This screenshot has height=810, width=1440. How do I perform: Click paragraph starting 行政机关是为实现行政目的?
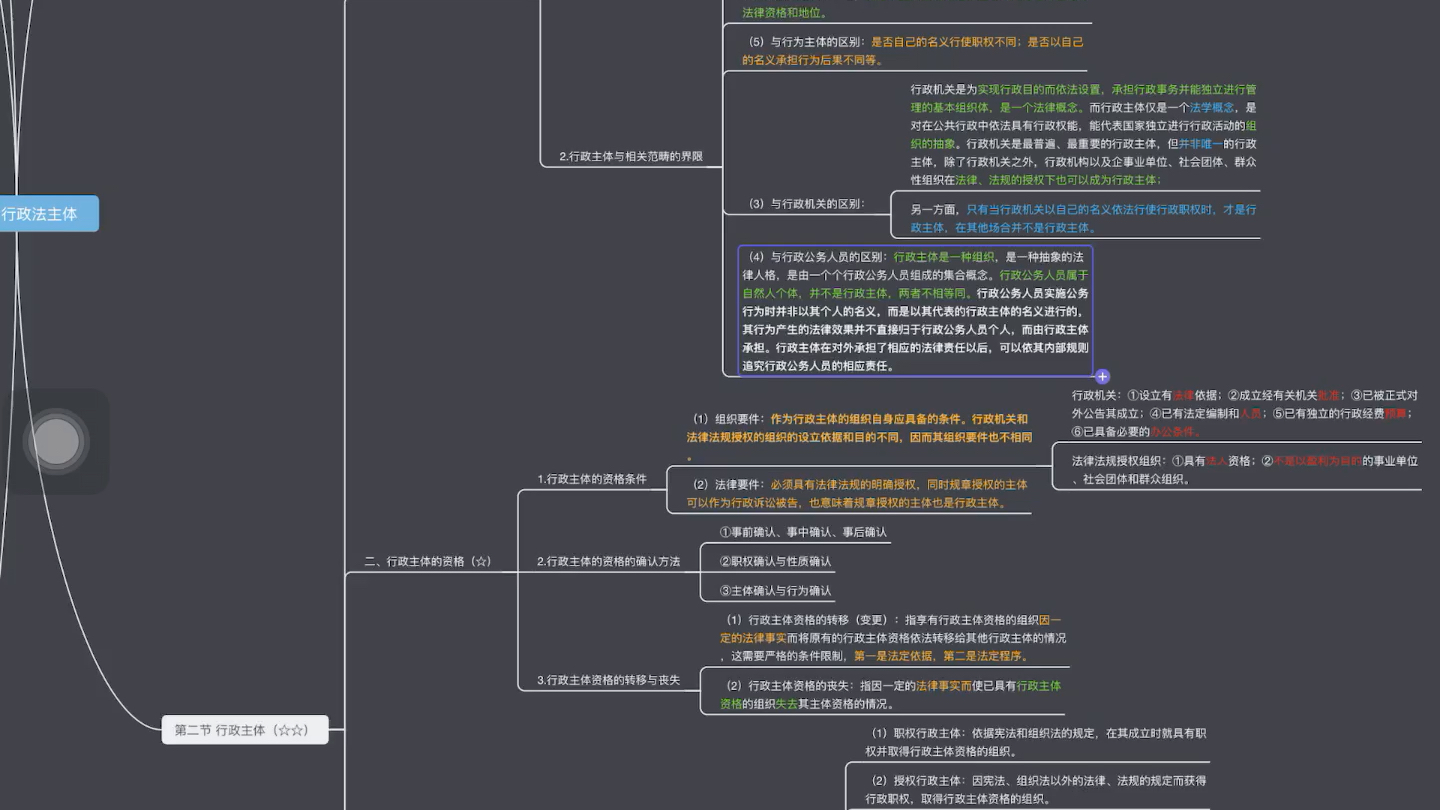[1083, 135]
